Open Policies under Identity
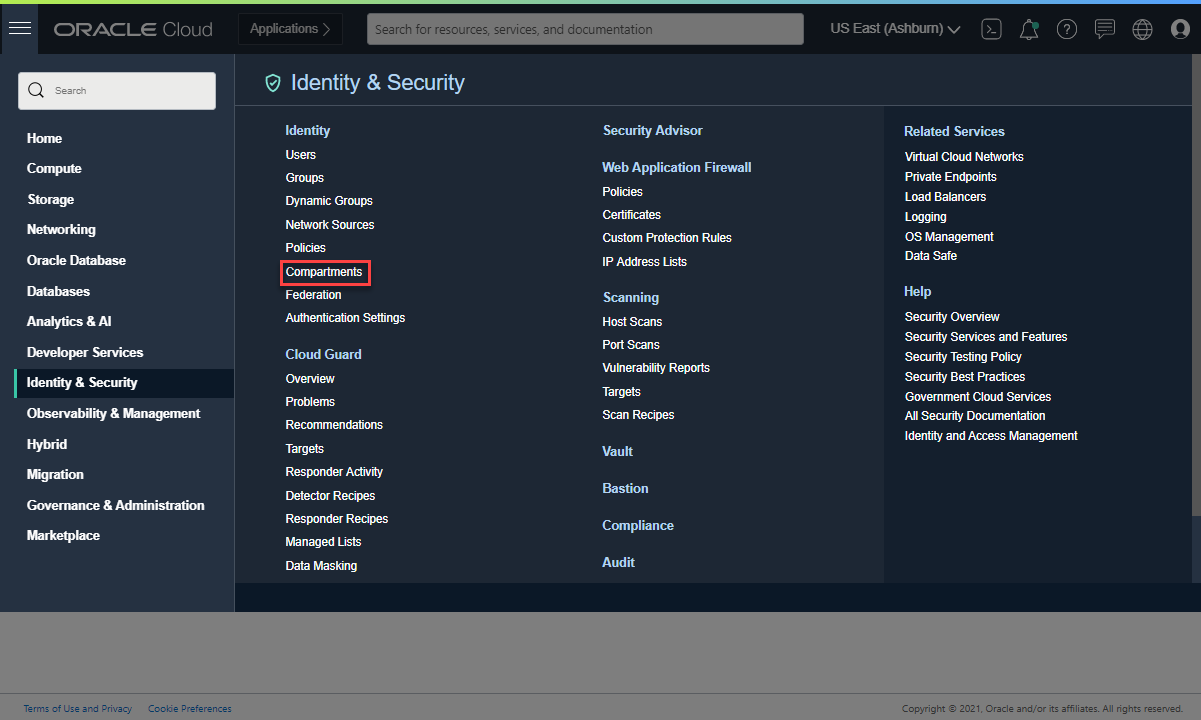This screenshot has width=1201, height=720. point(306,248)
